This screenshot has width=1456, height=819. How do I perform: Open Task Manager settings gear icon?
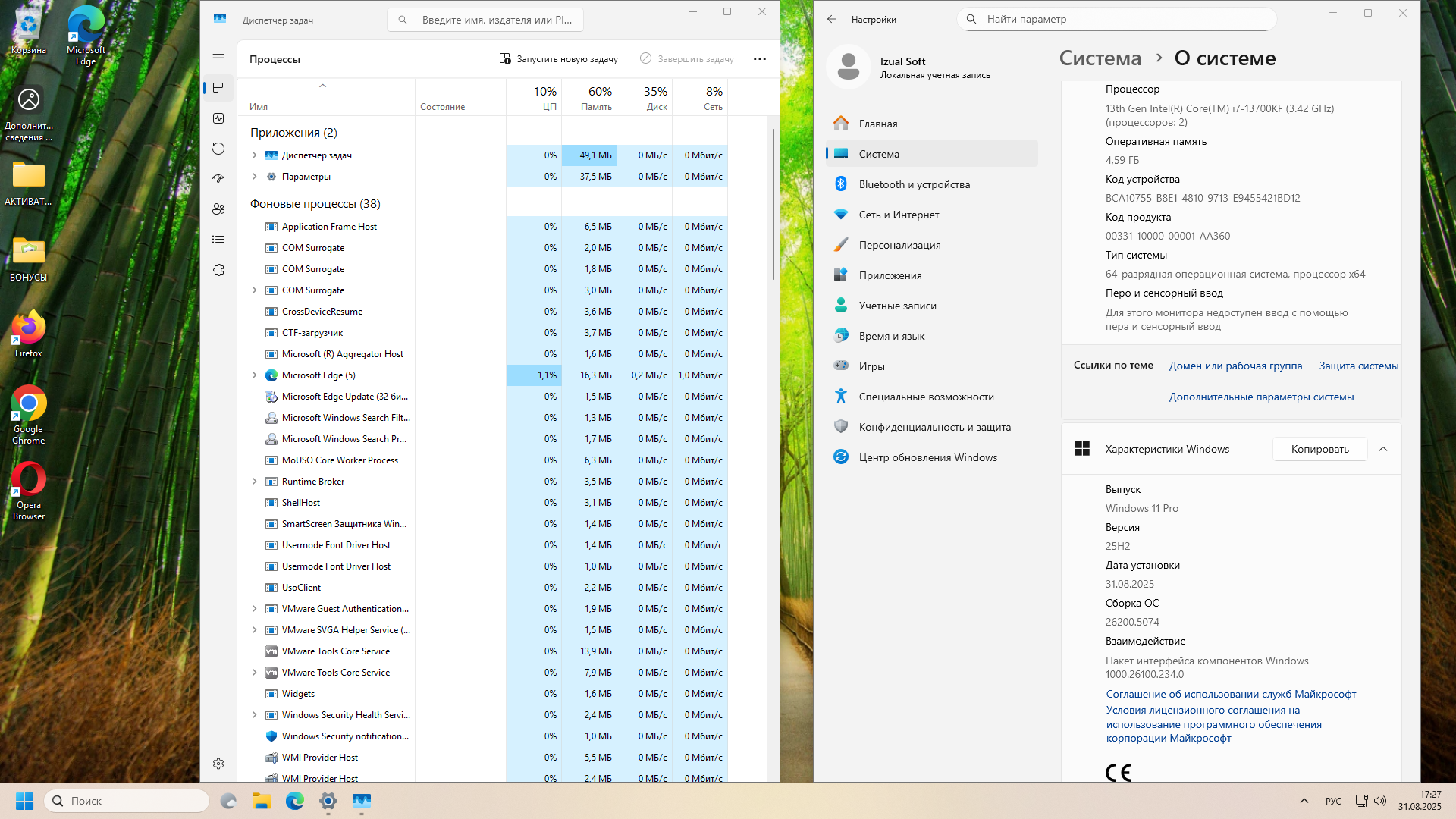pyautogui.click(x=218, y=764)
